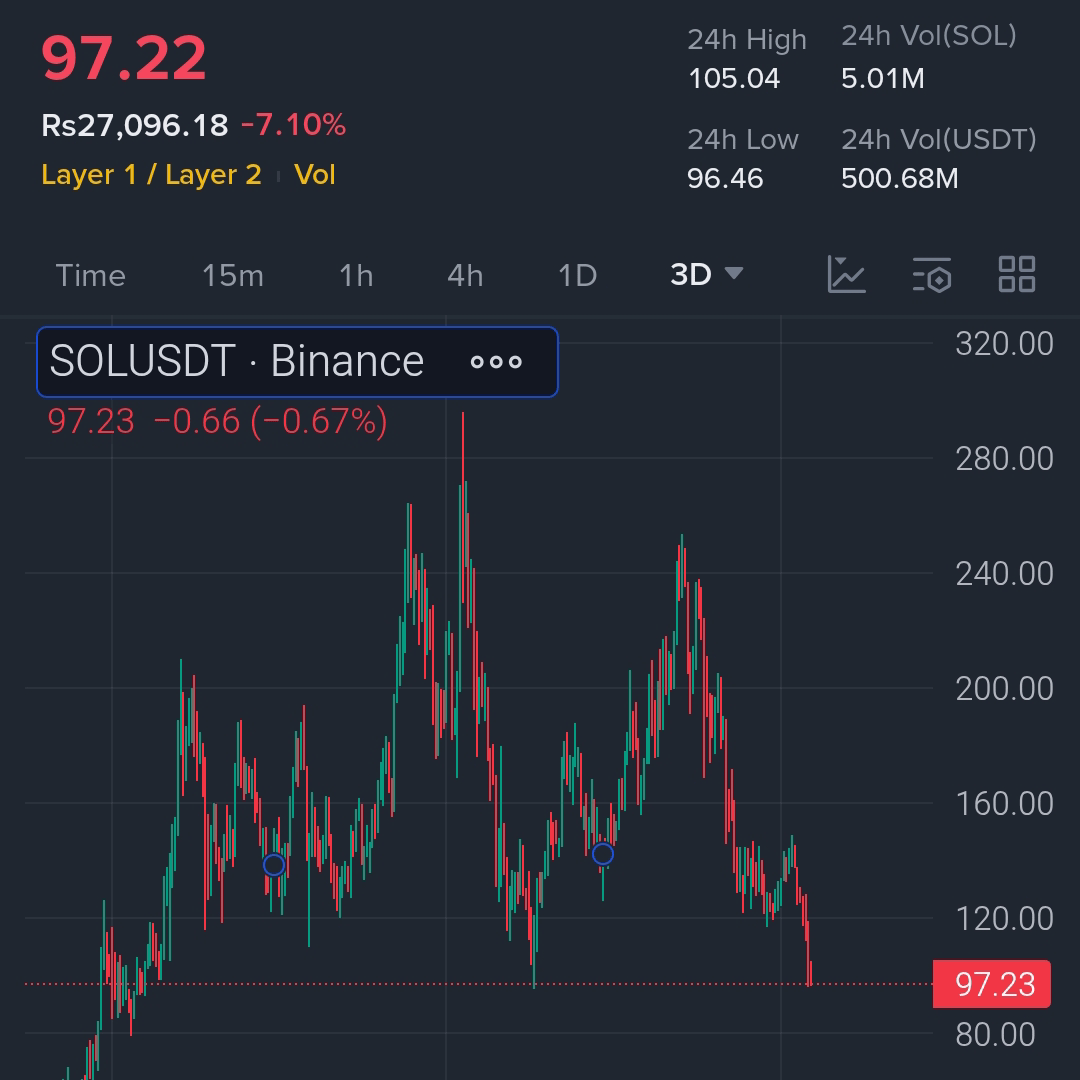1080x1080 pixels.
Task: Click the 97.23 −0.66 (−0.67%) chart legend
Action: pos(218,422)
